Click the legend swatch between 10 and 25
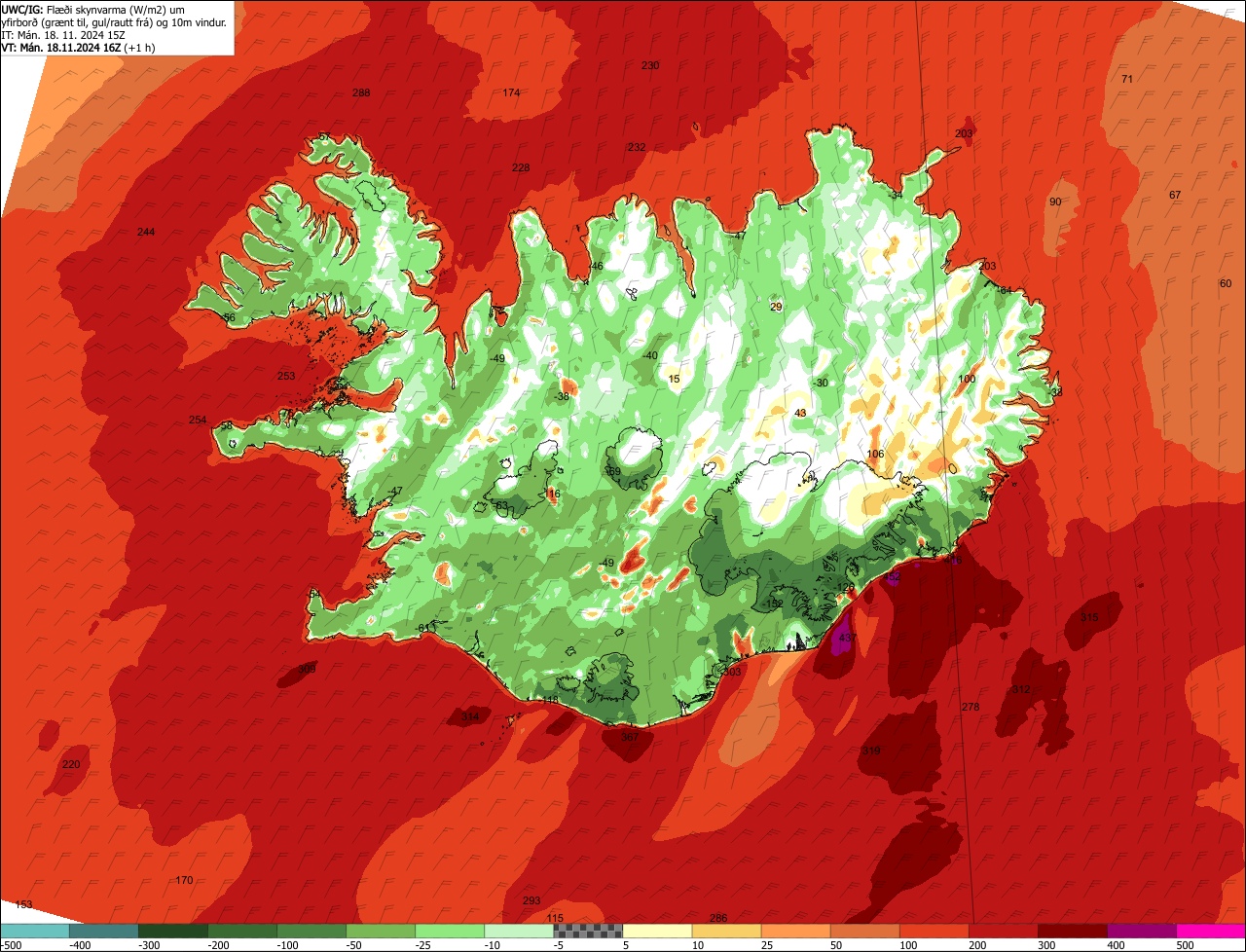 726,930
